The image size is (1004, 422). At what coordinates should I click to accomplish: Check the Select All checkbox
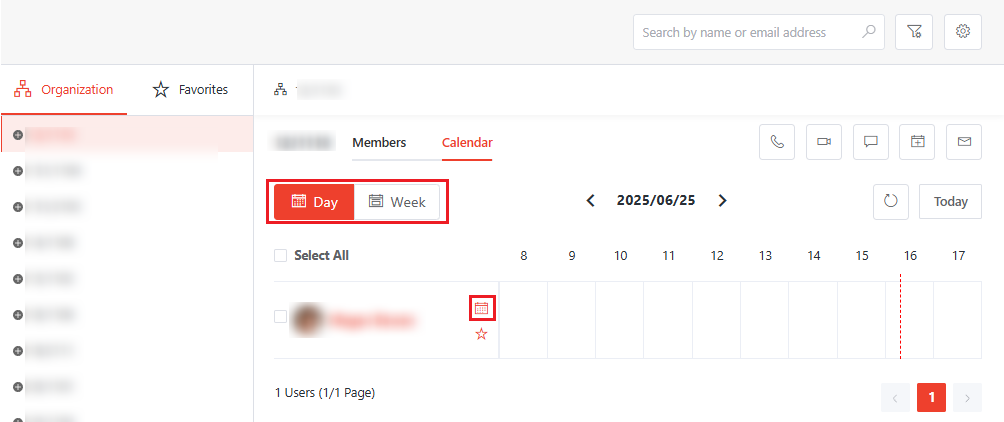click(280, 256)
